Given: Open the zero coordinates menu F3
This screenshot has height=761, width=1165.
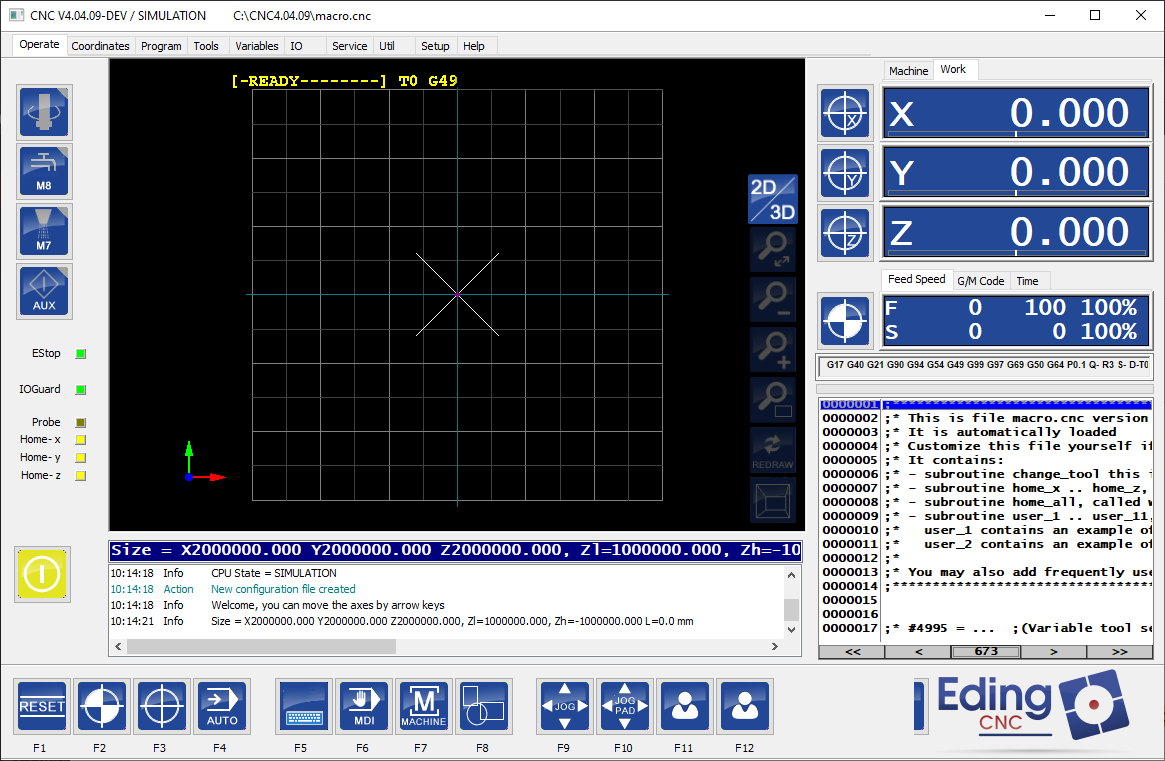Looking at the screenshot, I should 162,706.
